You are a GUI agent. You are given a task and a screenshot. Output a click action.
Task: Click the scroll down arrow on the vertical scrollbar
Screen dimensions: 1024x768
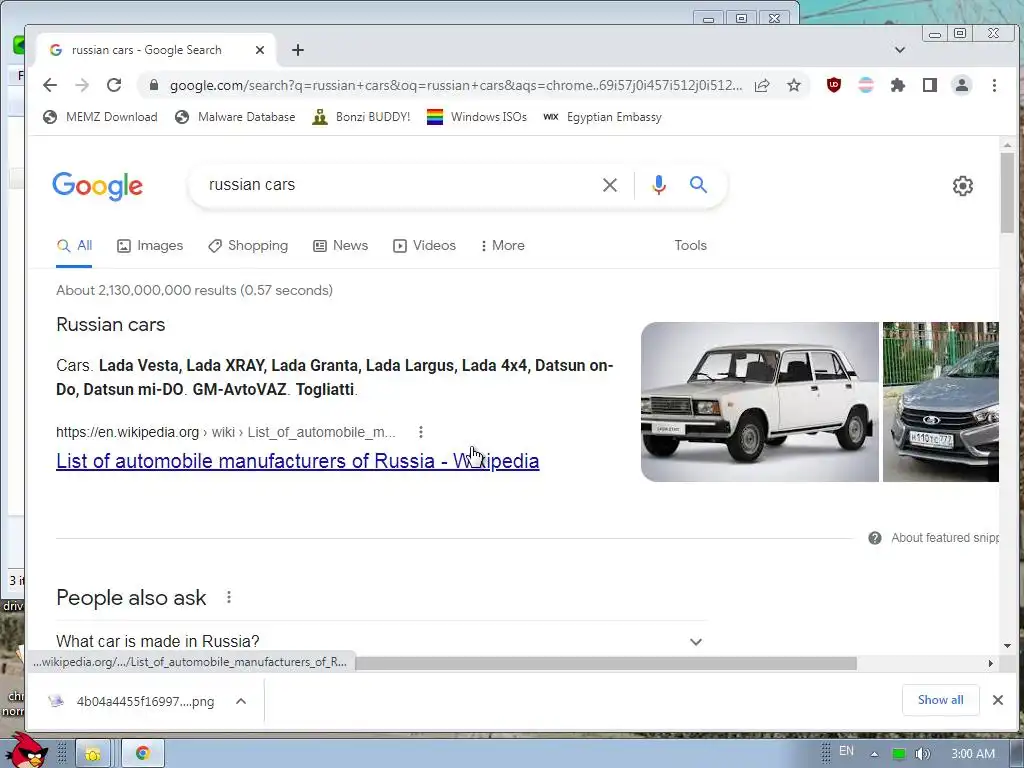(x=1007, y=646)
